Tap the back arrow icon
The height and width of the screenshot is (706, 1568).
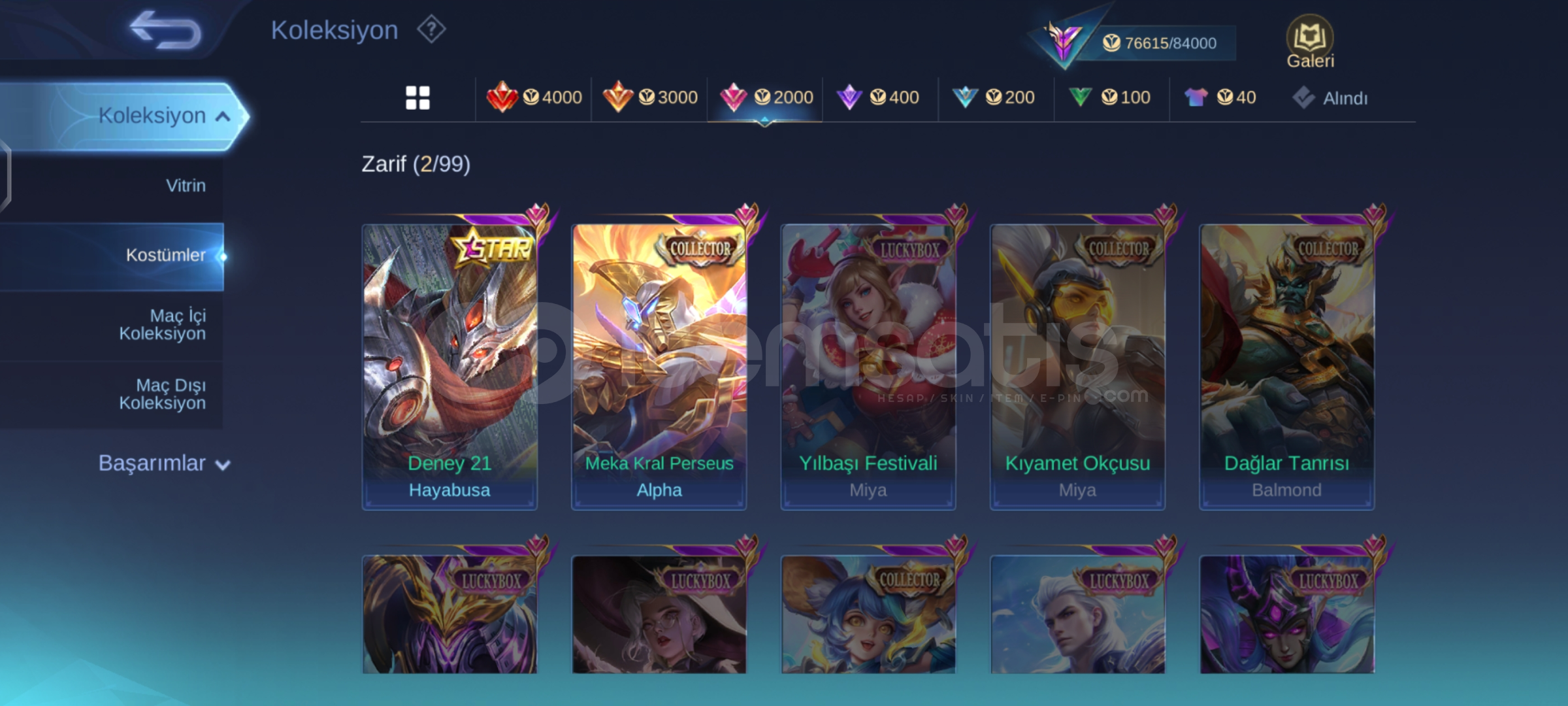point(165,30)
